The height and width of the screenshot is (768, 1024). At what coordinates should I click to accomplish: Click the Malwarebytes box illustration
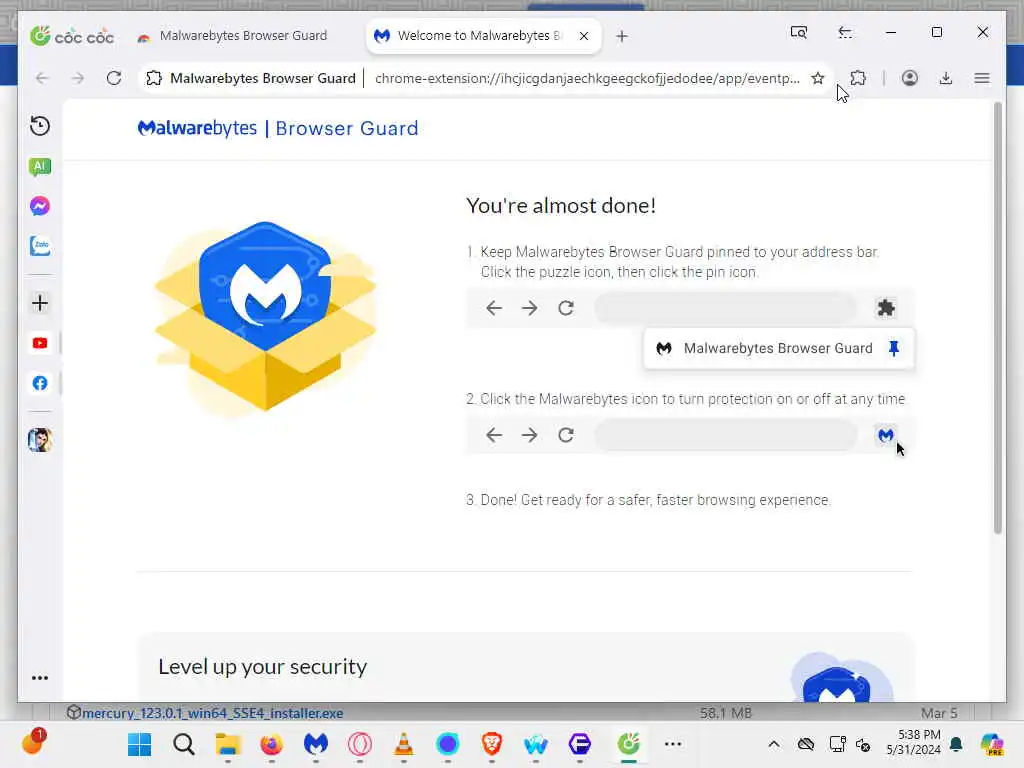pyautogui.click(x=265, y=317)
